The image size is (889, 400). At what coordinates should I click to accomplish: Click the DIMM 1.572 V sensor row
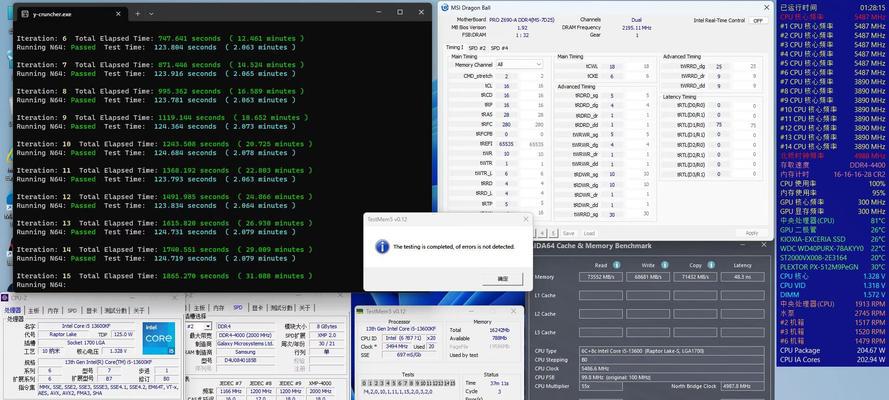point(832,295)
